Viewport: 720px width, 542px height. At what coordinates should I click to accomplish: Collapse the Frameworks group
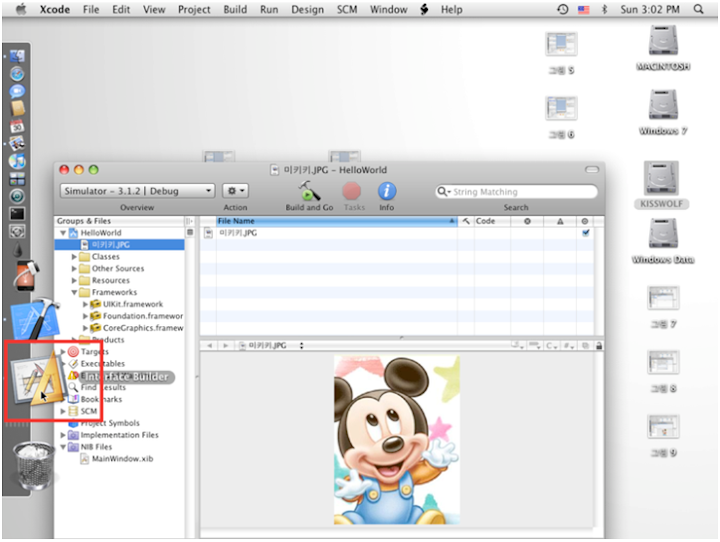coord(74,293)
